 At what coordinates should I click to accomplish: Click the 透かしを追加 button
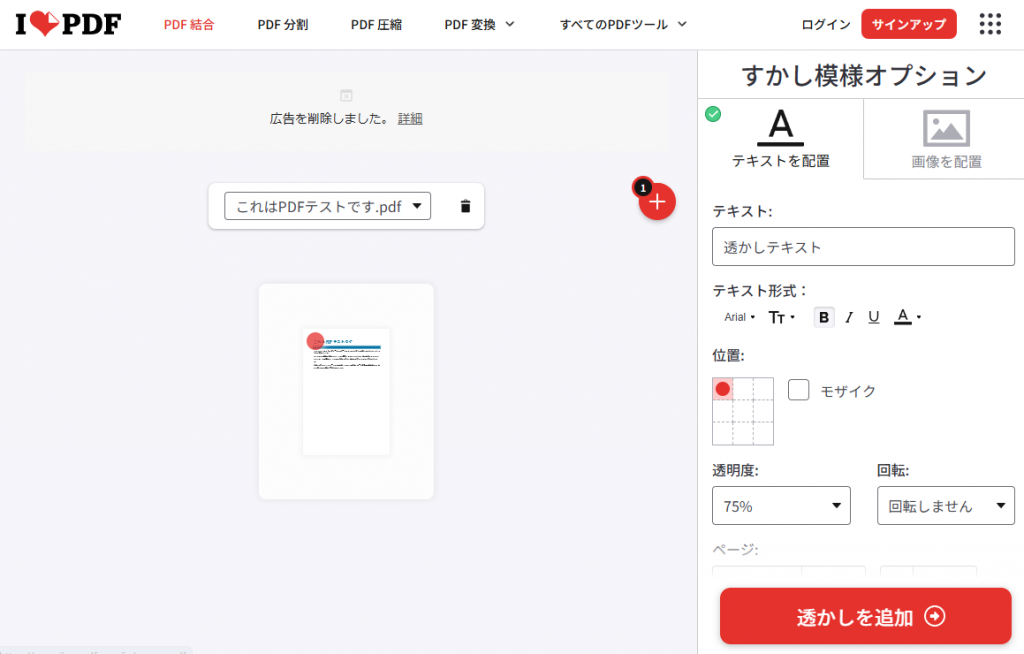(865, 616)
